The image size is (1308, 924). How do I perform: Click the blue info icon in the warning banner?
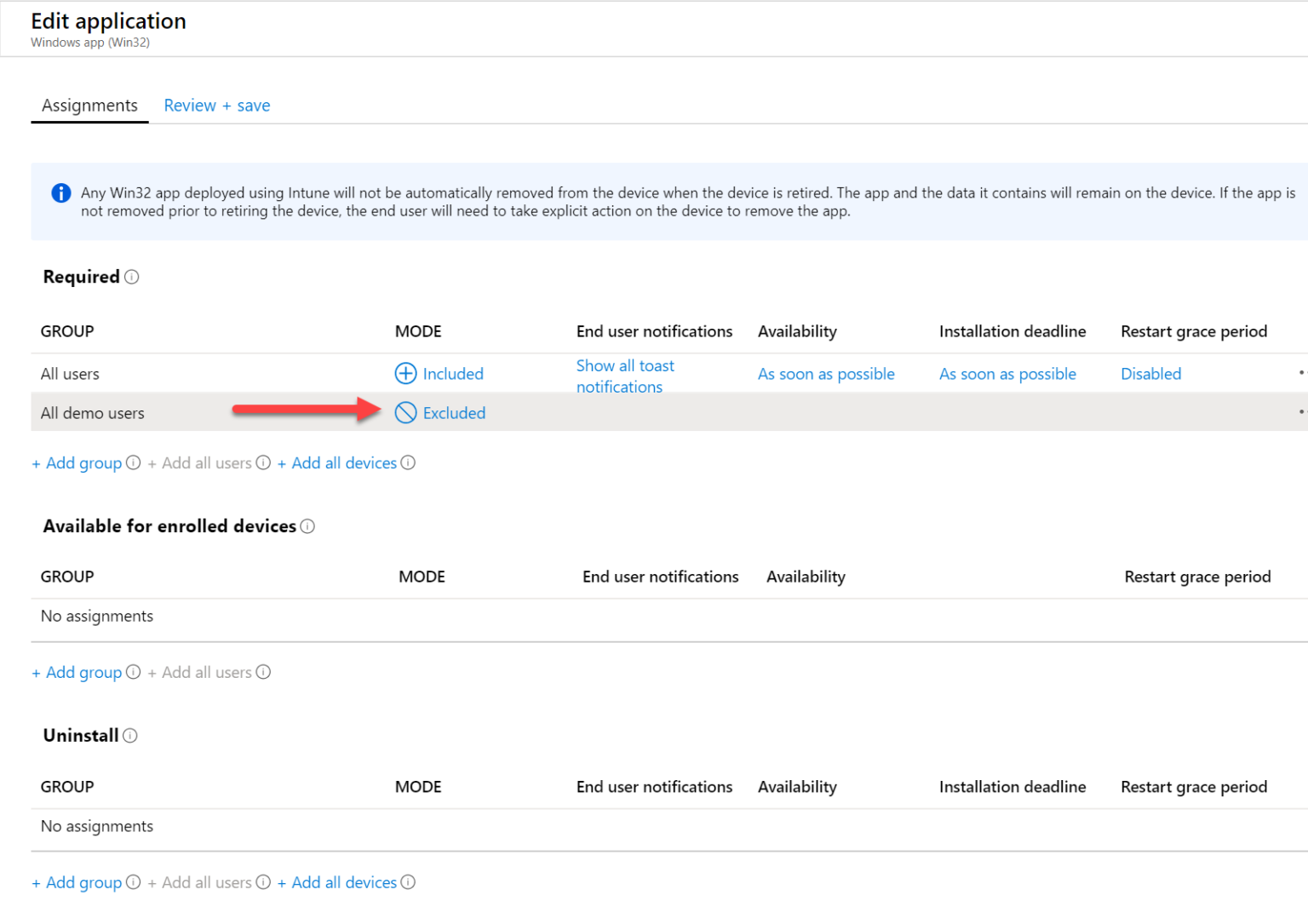(60, 192)
